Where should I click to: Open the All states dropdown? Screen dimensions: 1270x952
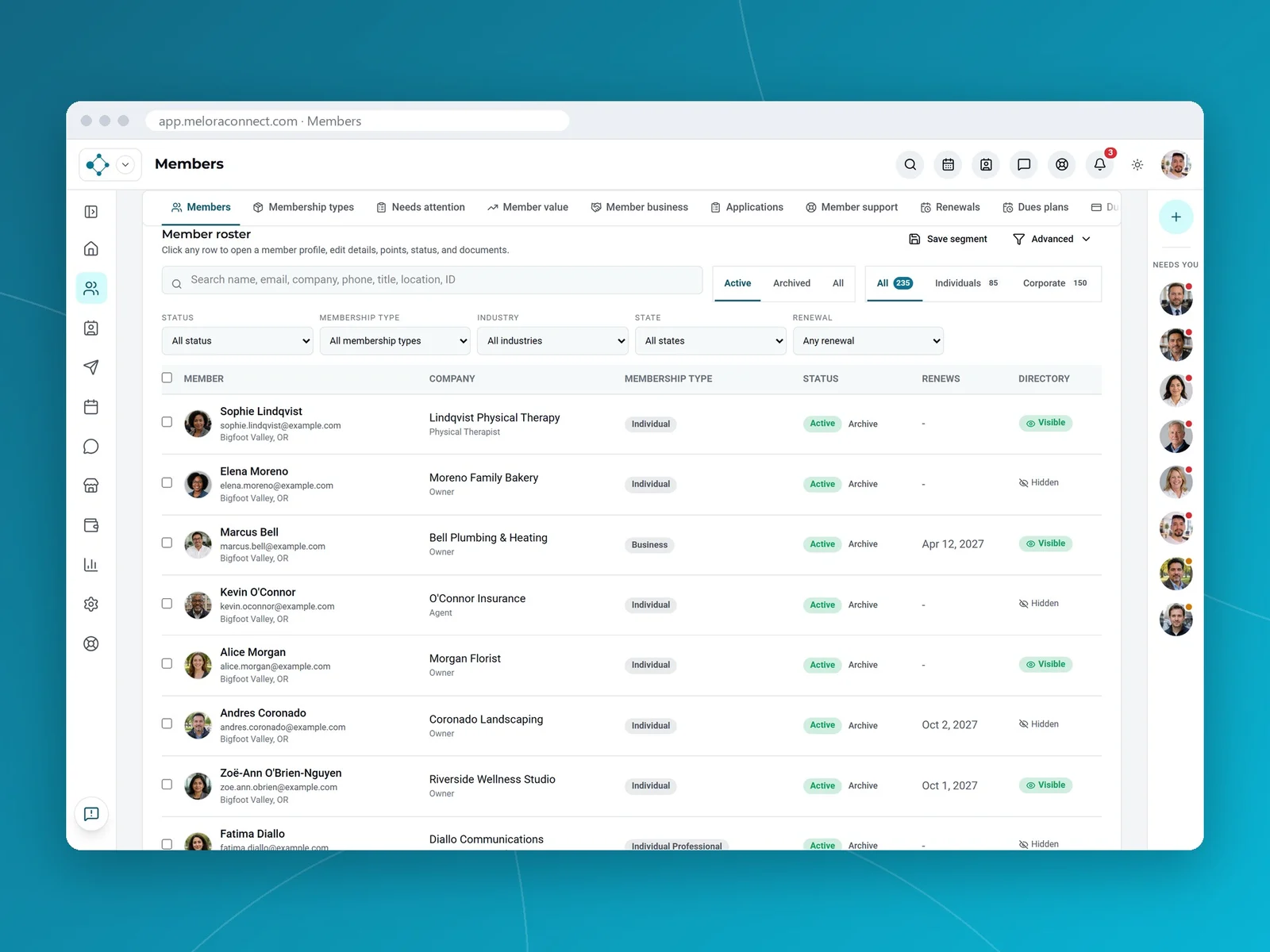tap(710, 341)
